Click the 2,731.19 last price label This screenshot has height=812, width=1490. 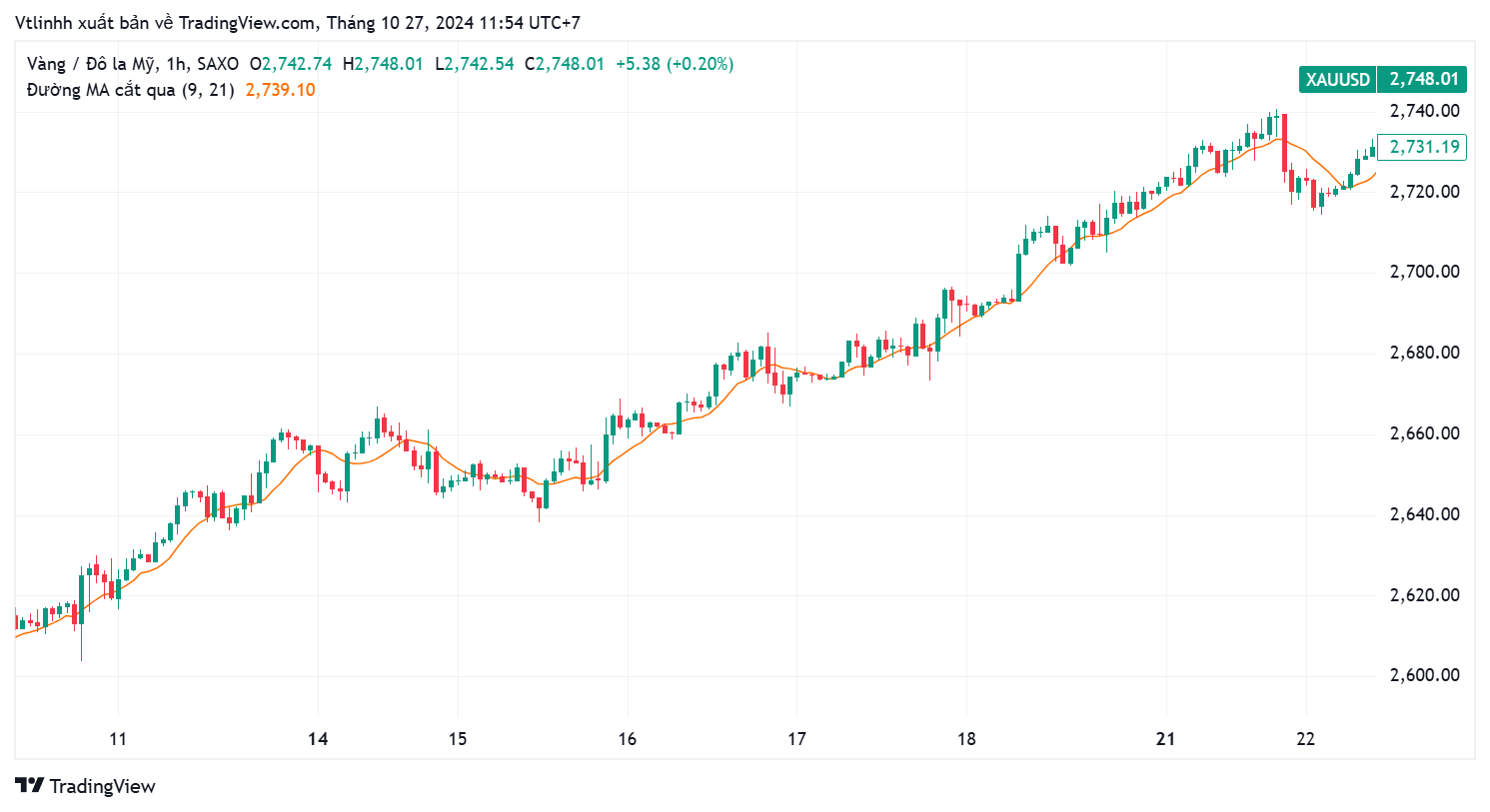pos(1423,147)
